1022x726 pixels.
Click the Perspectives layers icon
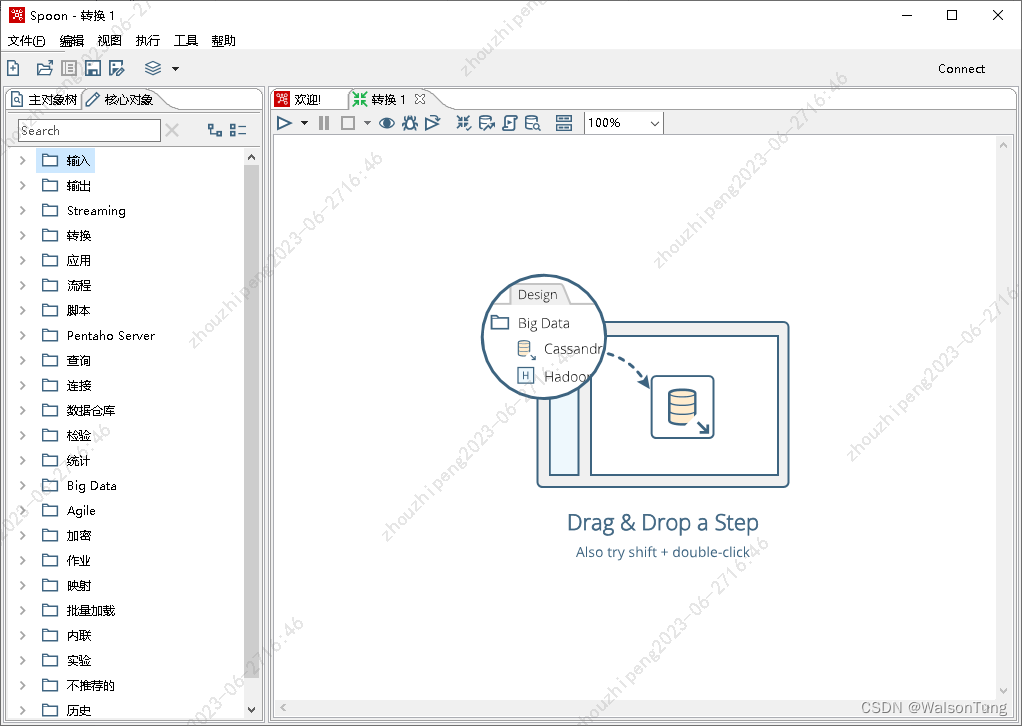point(153,68)
